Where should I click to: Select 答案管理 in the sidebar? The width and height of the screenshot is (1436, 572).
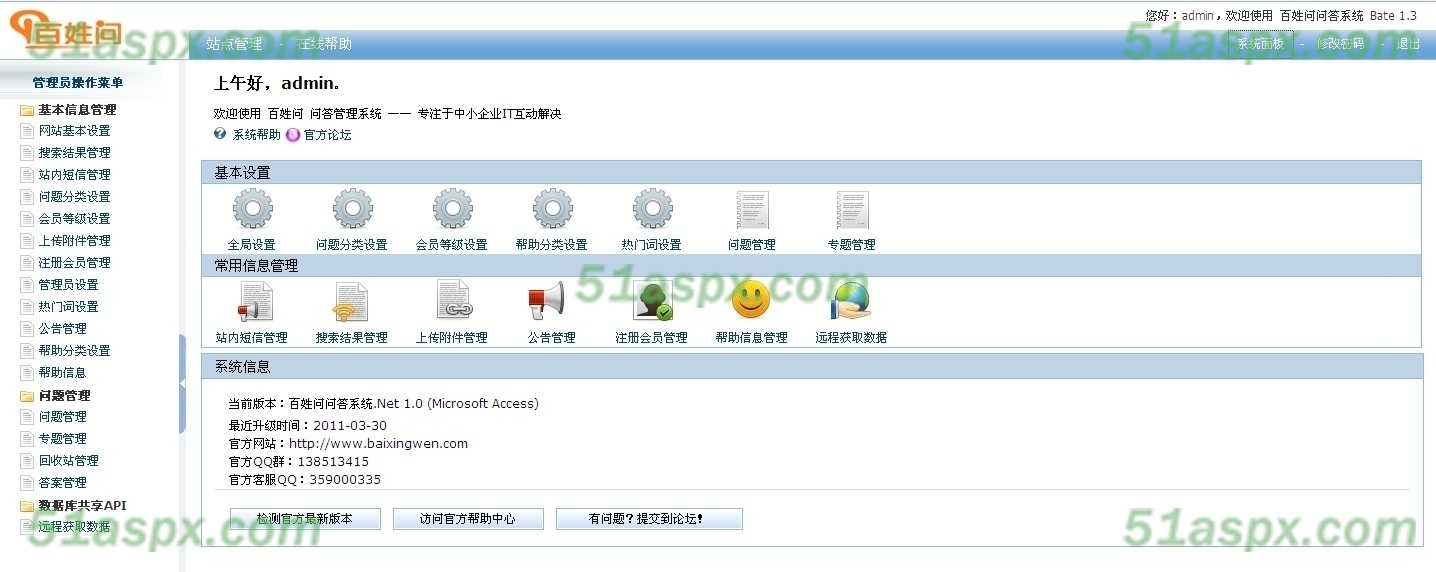click(x=62, y=483)
